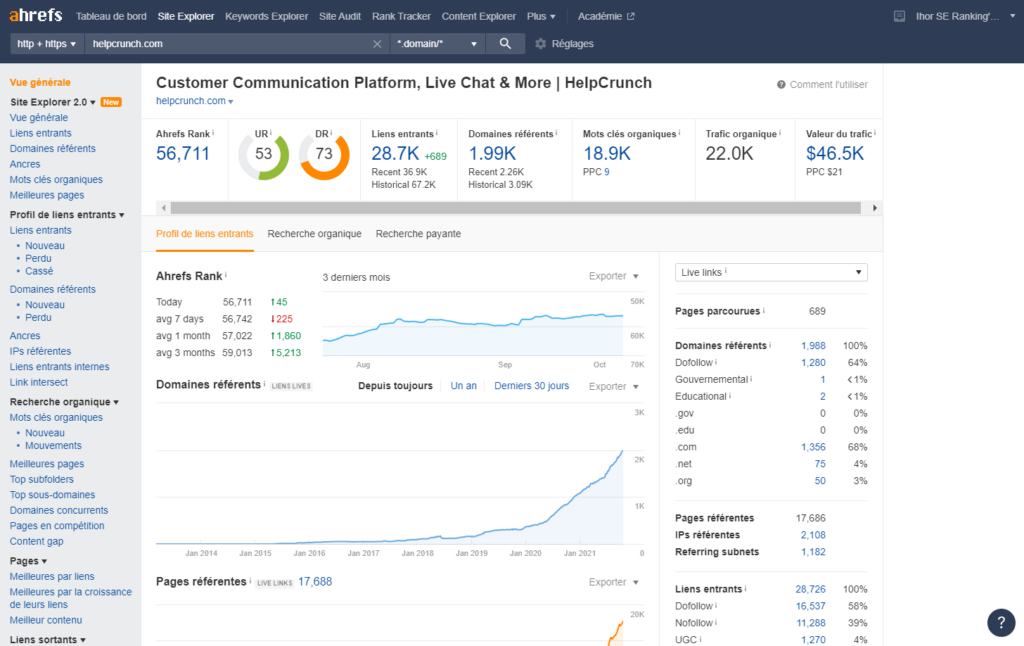This screenshot has width=1024, height=646.
Task: Select Profil de liens entrants tab
Action: tap(204, 234)
